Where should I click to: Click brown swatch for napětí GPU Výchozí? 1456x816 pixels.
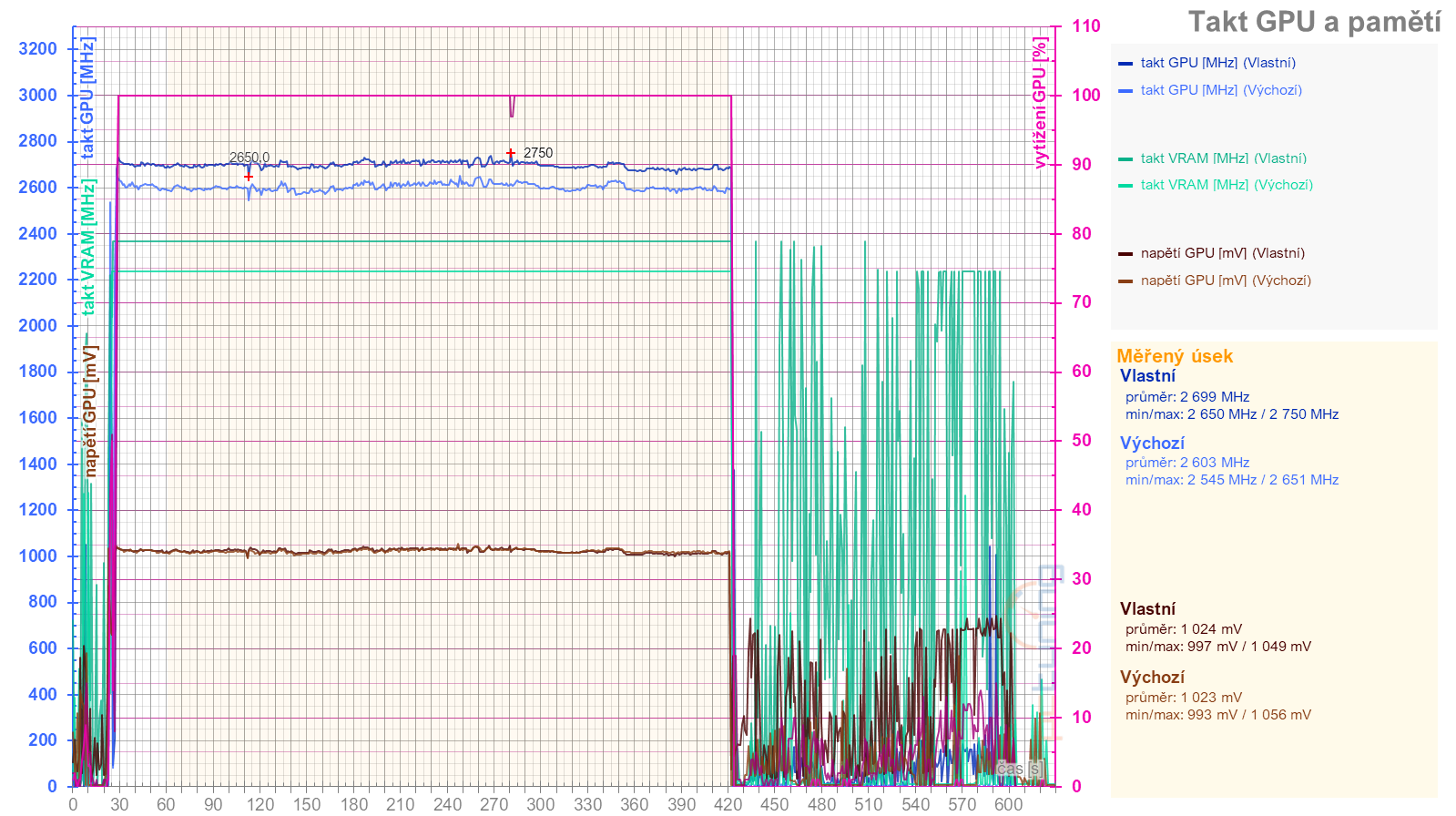pyautogui.click(x=1125, y=281)
